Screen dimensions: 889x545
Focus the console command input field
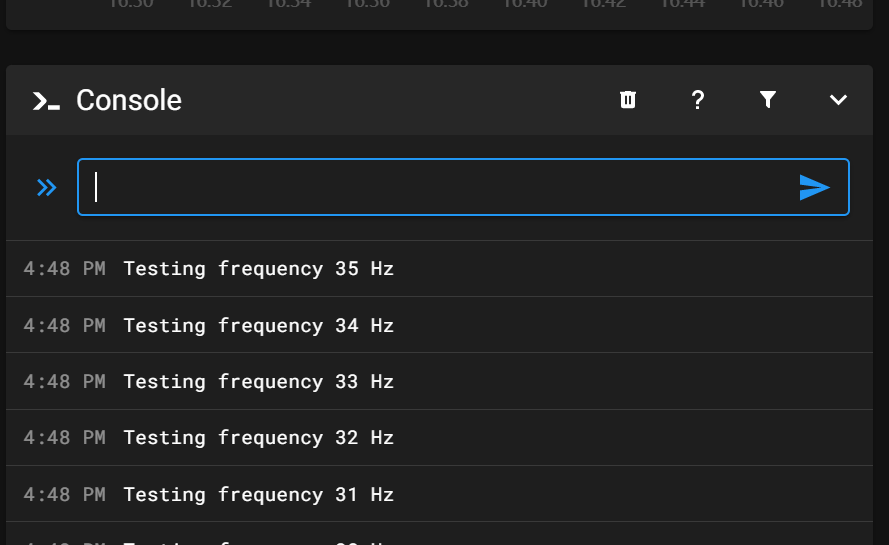[x=440, y=187]
